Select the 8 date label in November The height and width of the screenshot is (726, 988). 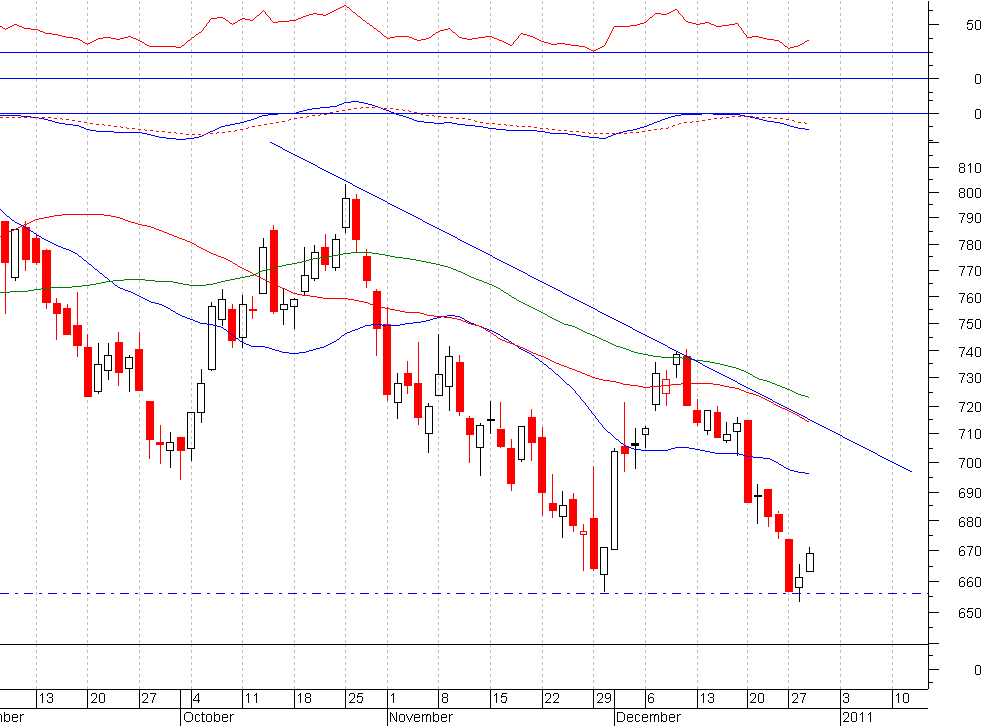point(445,698)
